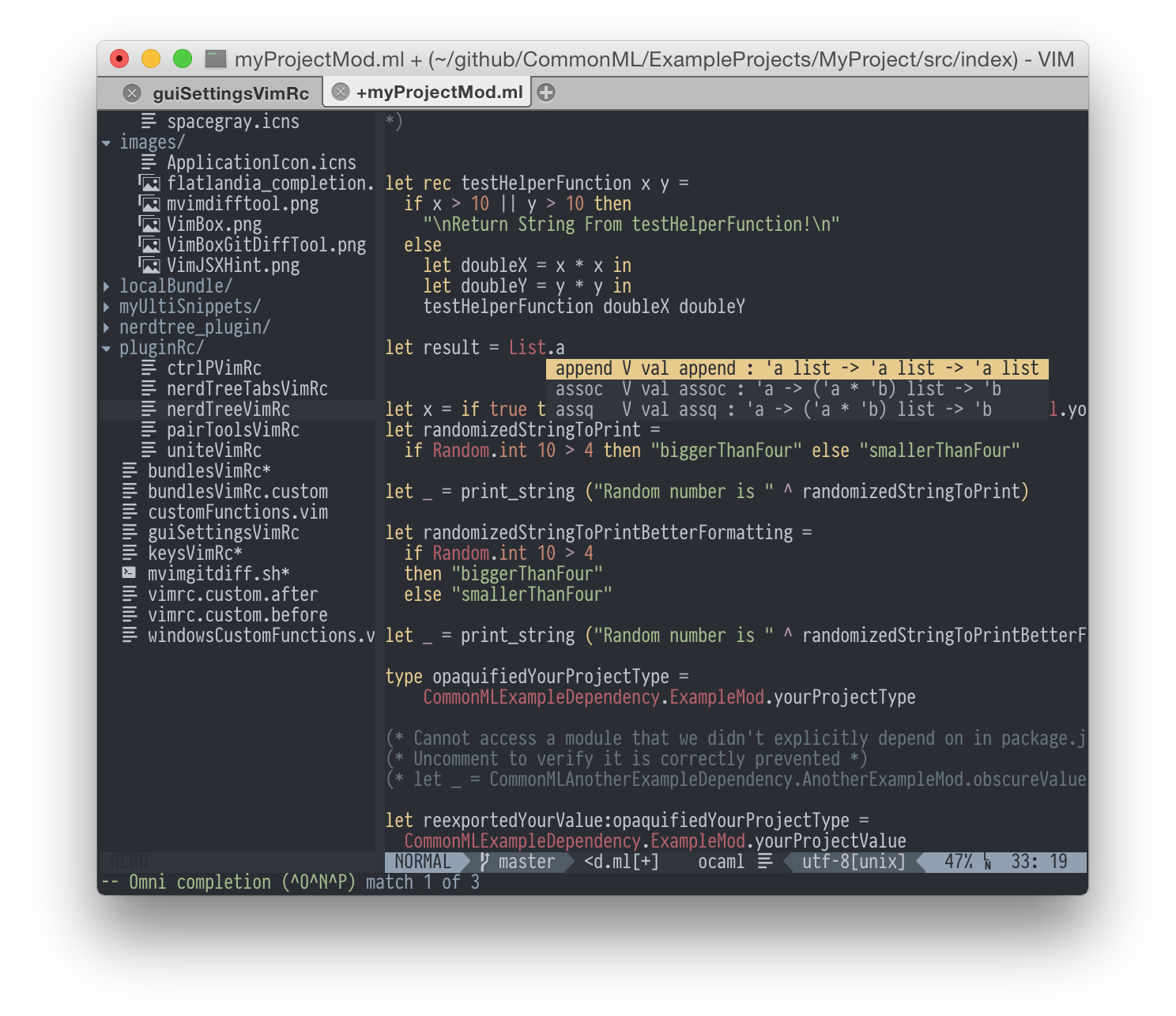Image resolution: width=1176 pixels, height=1016 pixels.
Task: Click the file icon beside vimrc.custom.before
Action: (x=130, y=614)
